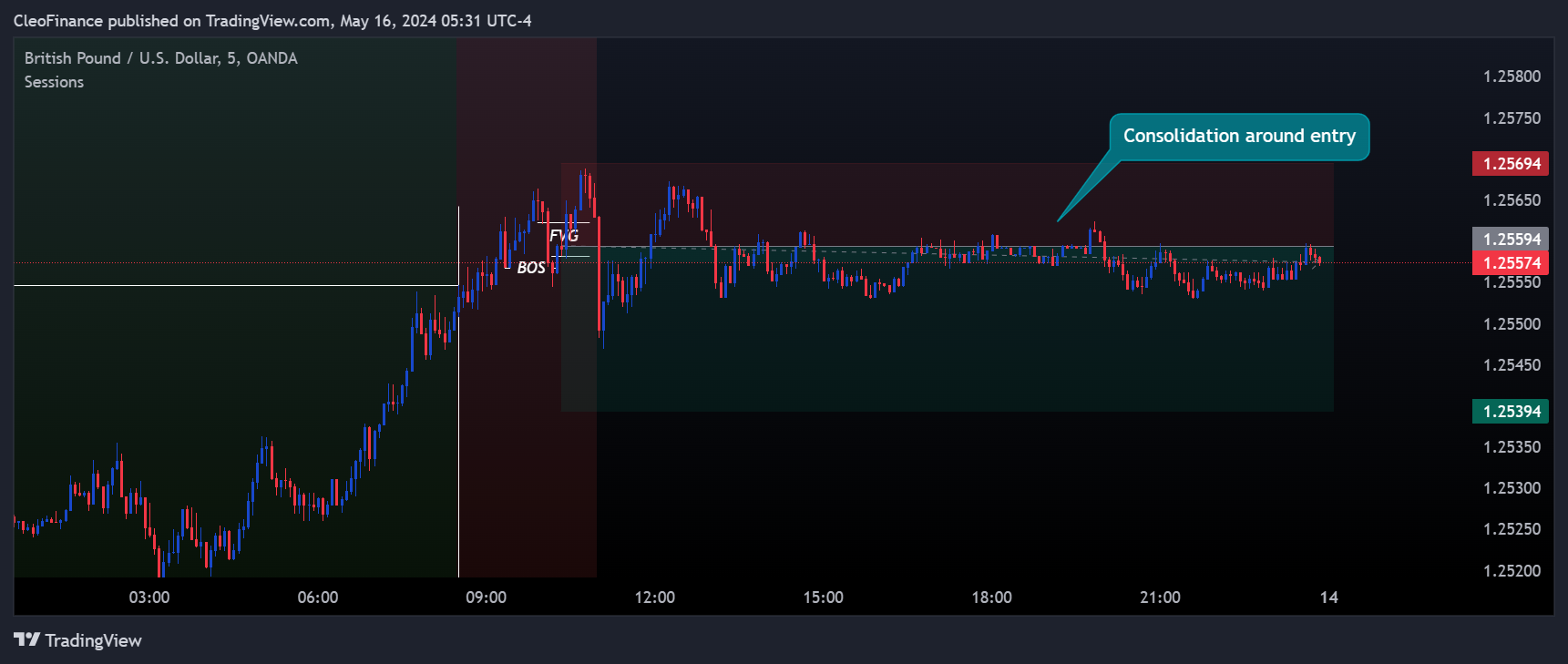Select the red 1.25694 stop price label
This screenshot has height=664, width=1568.
1511,164
